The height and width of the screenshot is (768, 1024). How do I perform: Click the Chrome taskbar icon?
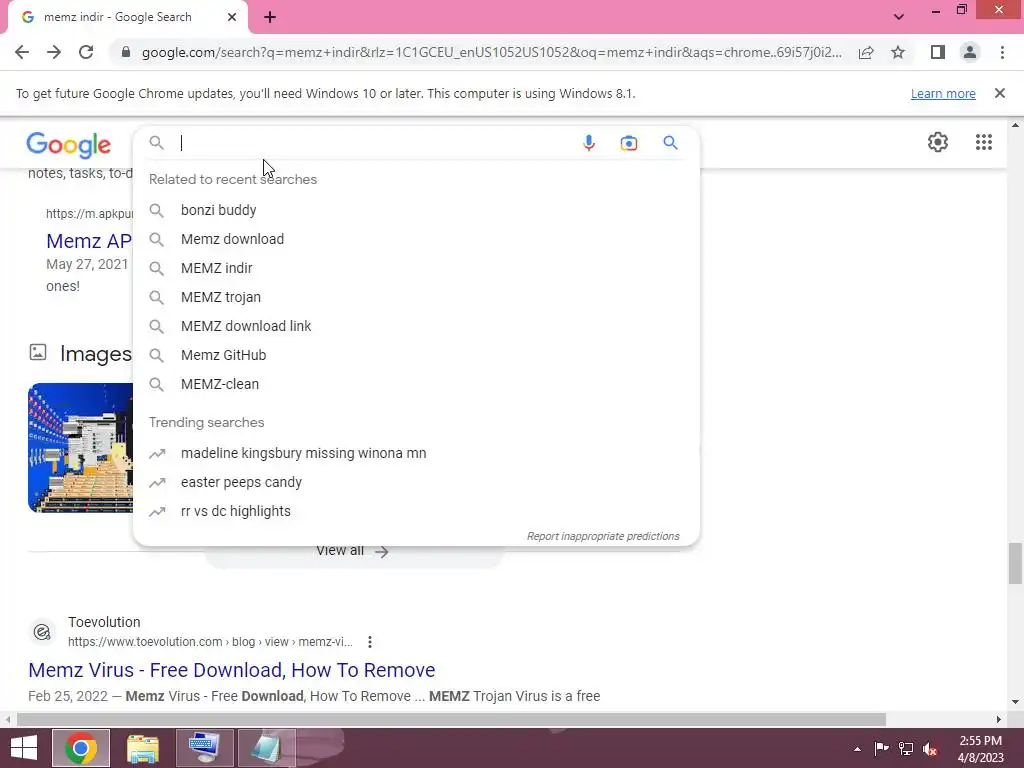pyautogui.click(x=81, y=748)
